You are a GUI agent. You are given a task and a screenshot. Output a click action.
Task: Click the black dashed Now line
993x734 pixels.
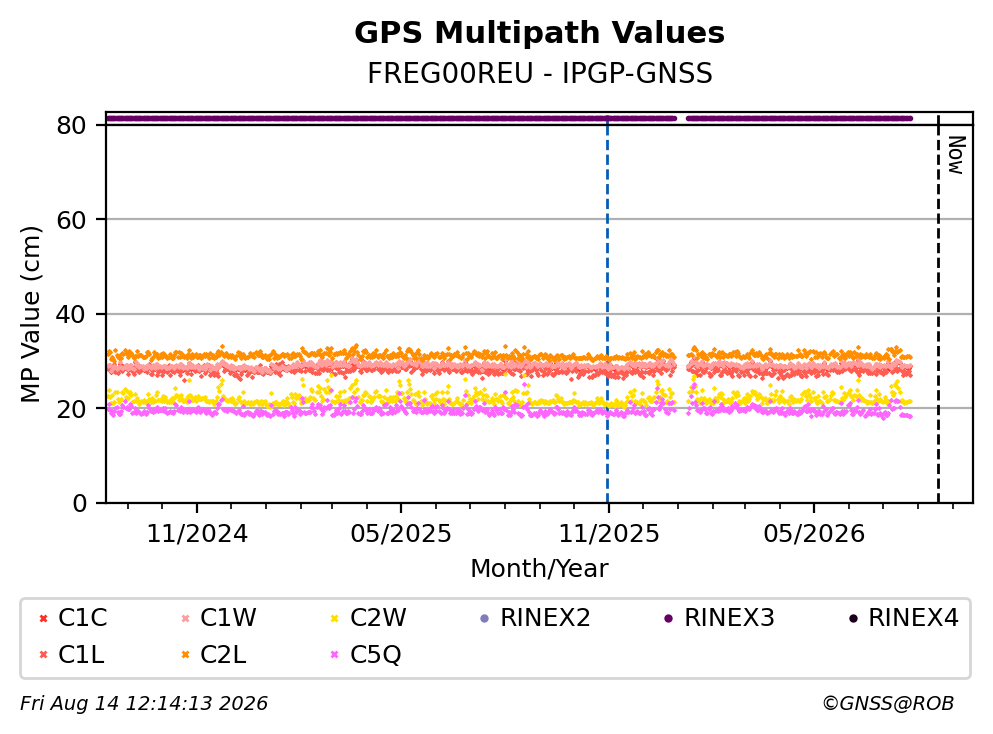tap(938, 310)
